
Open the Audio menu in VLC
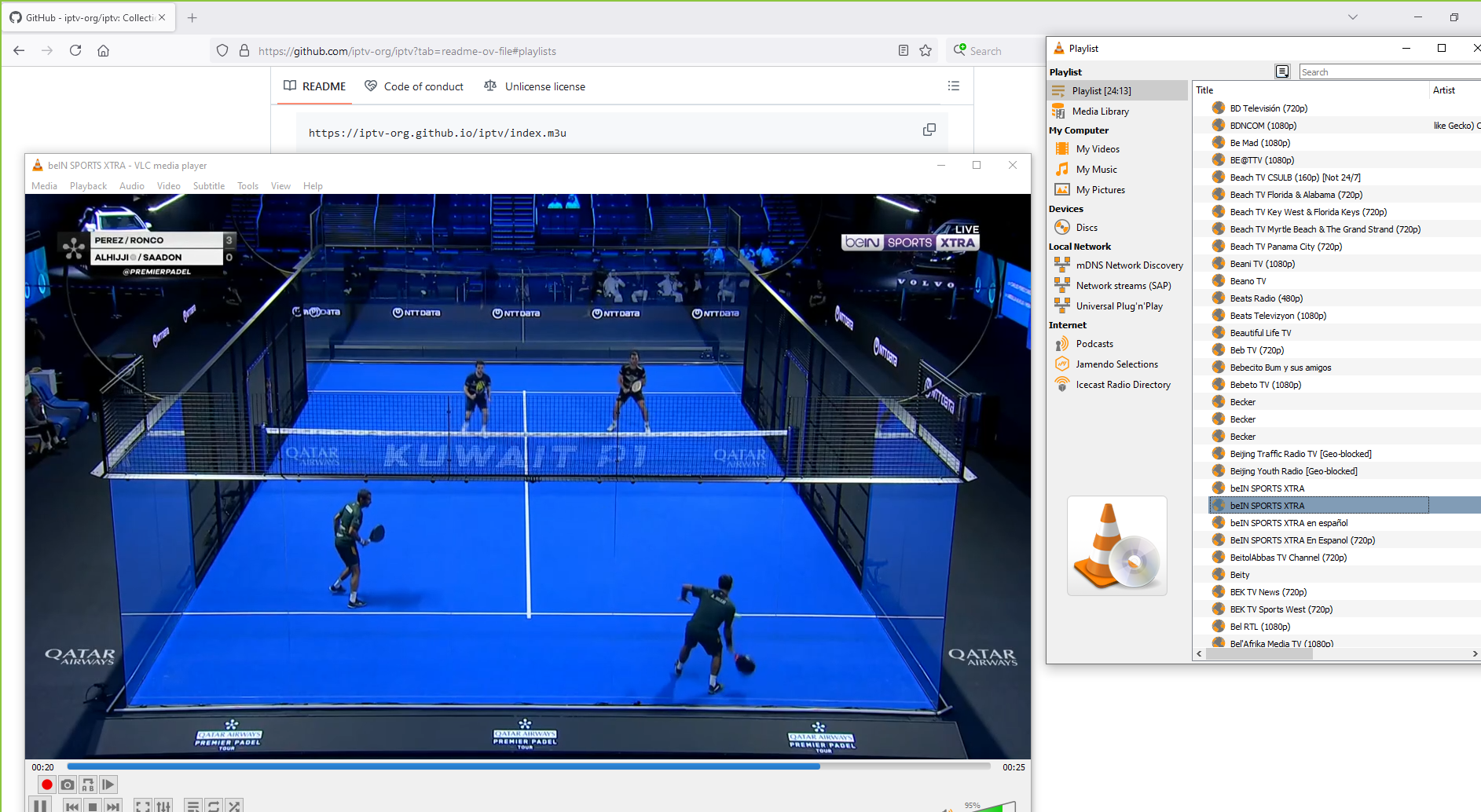tap(132, 186)
